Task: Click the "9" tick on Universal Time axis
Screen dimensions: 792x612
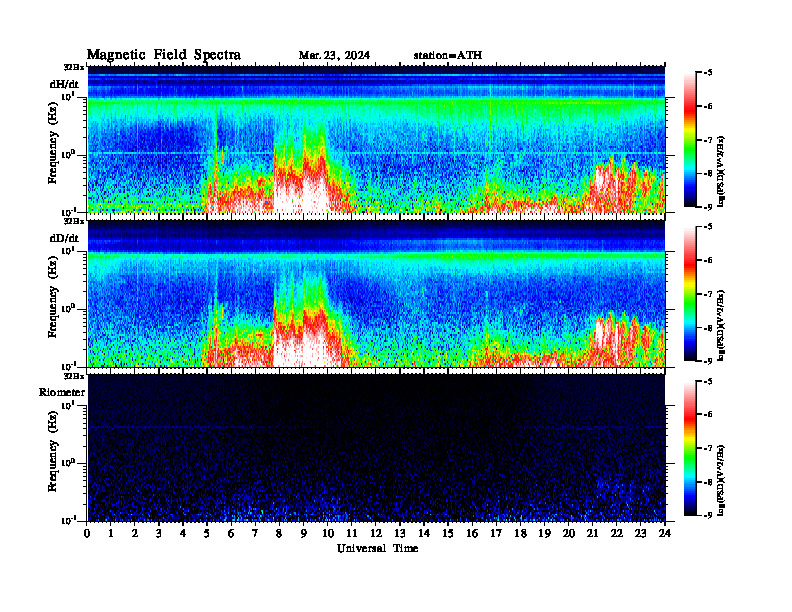Action: [x=304, y=533]
